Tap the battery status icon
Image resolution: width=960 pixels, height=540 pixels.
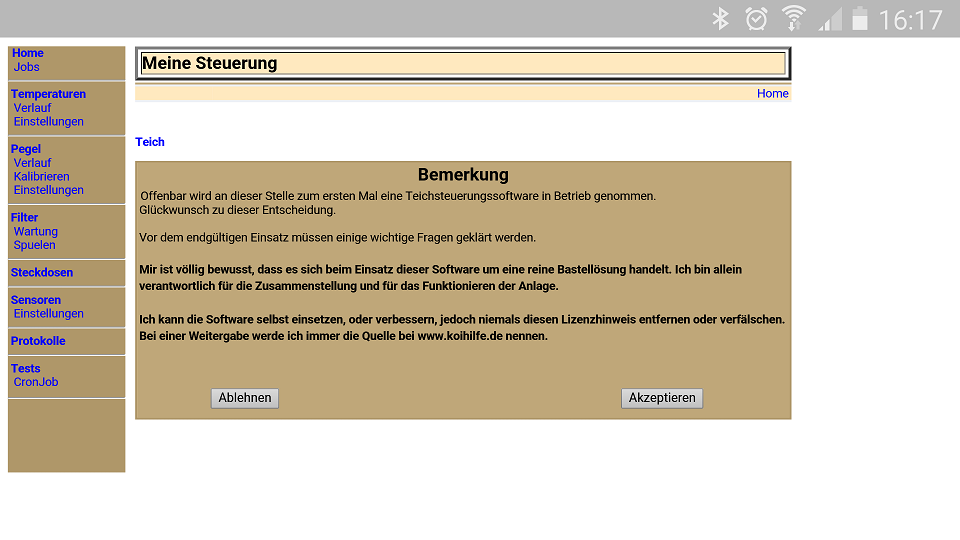(x=859, y=19)
